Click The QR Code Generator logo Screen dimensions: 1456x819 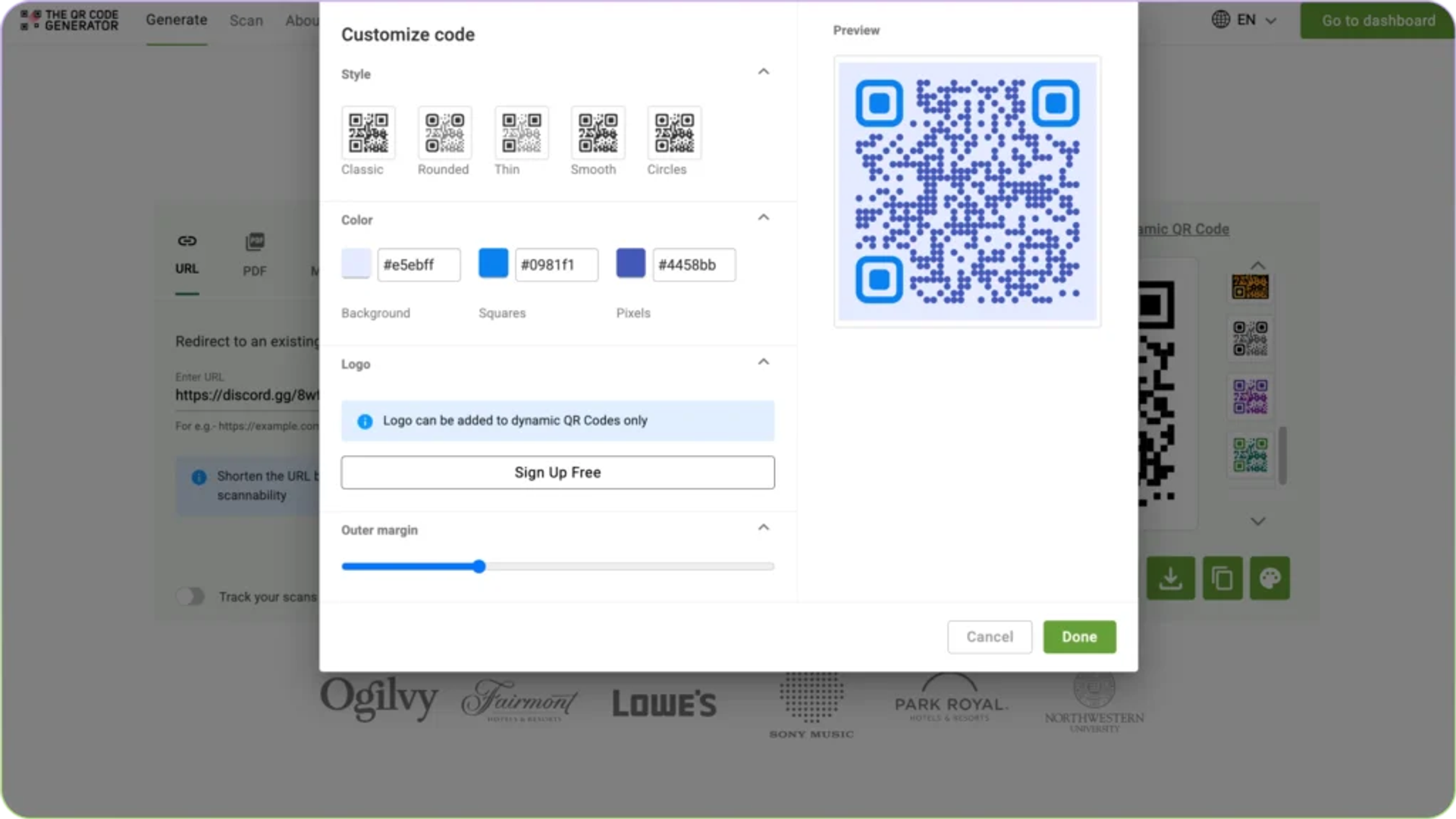[x=69, y=20]
